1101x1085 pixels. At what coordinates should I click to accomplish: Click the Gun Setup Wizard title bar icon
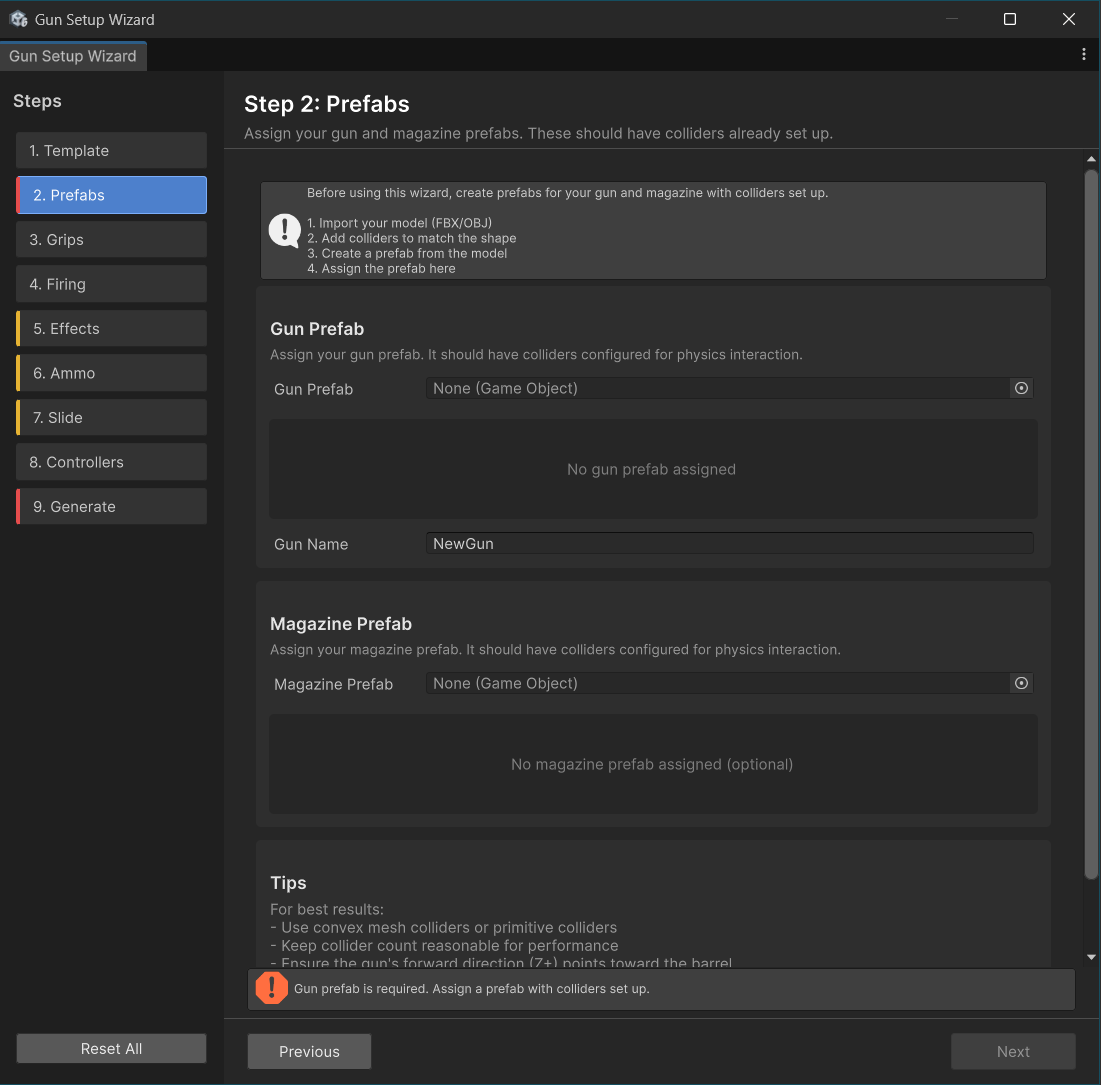(x=18, y=19)
